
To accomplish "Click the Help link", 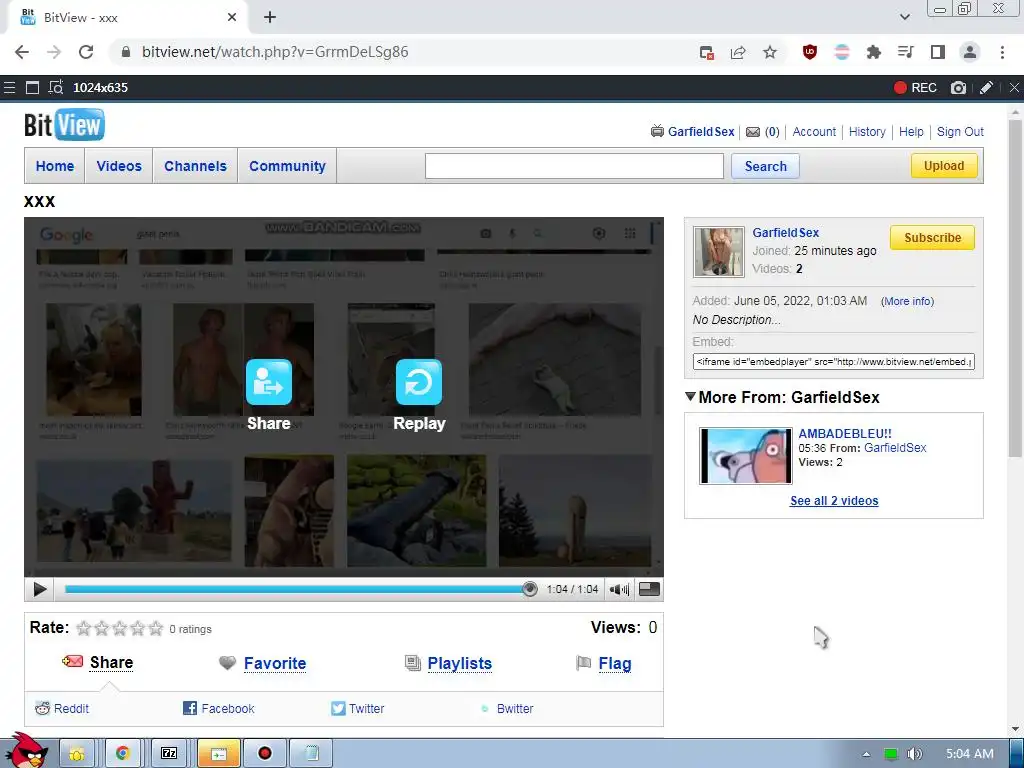I will (x=911, y=132).
